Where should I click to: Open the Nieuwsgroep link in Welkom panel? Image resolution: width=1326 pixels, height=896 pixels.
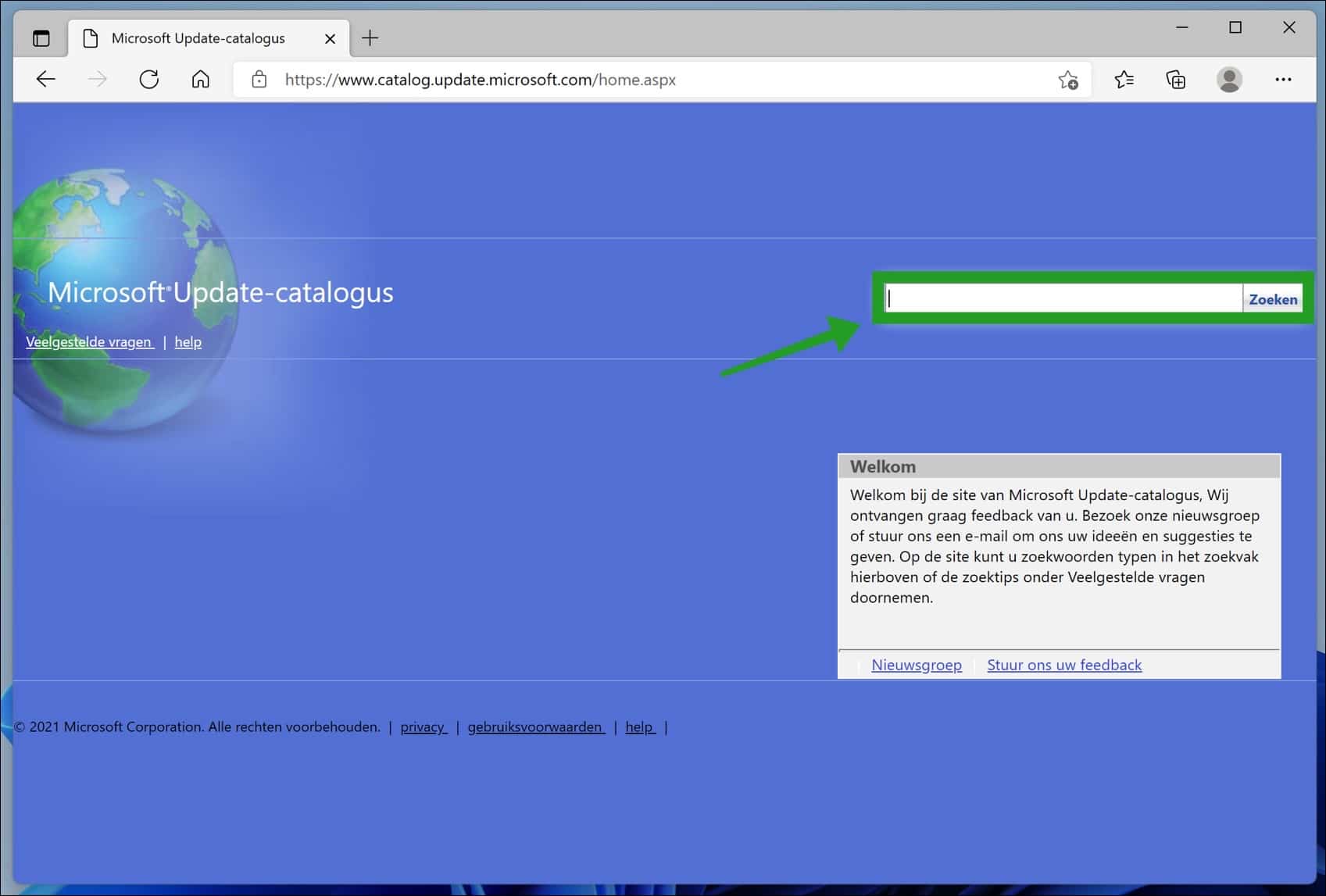tap(915, 665)
